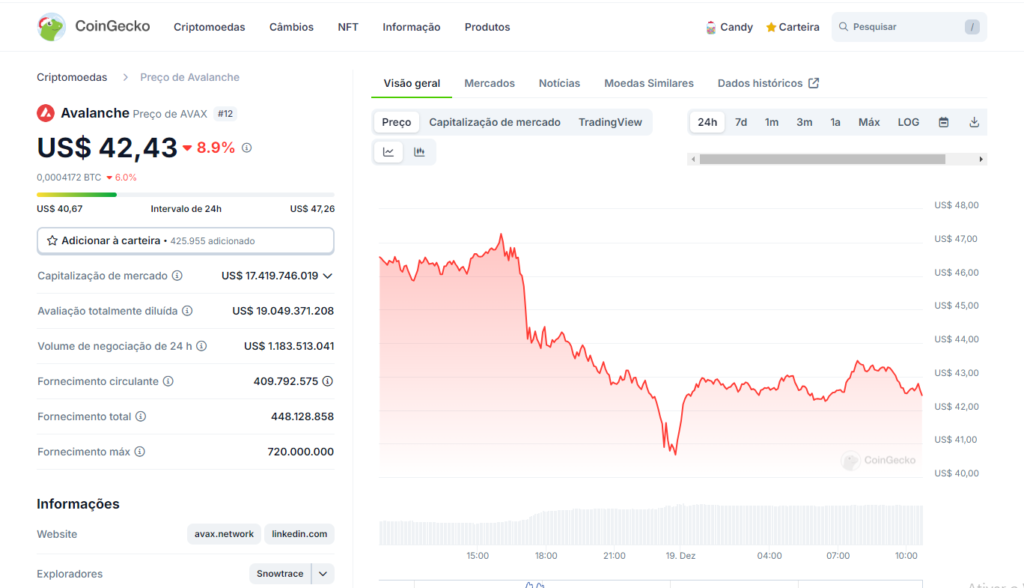The width and height of the screenshot is (1024, 588).
Task: Expand market cap details chevron
Action: (328, 276)
